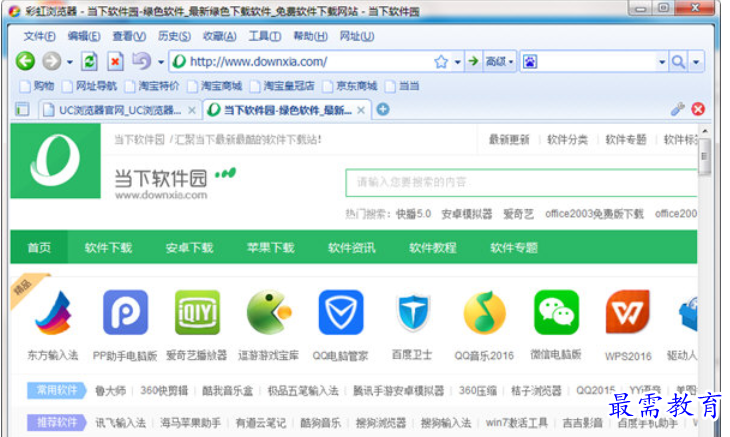Image resolution: width=730 pixels, height=437 pixels.
Task: Open the 网址(U) menu
Action: [356, 36]
